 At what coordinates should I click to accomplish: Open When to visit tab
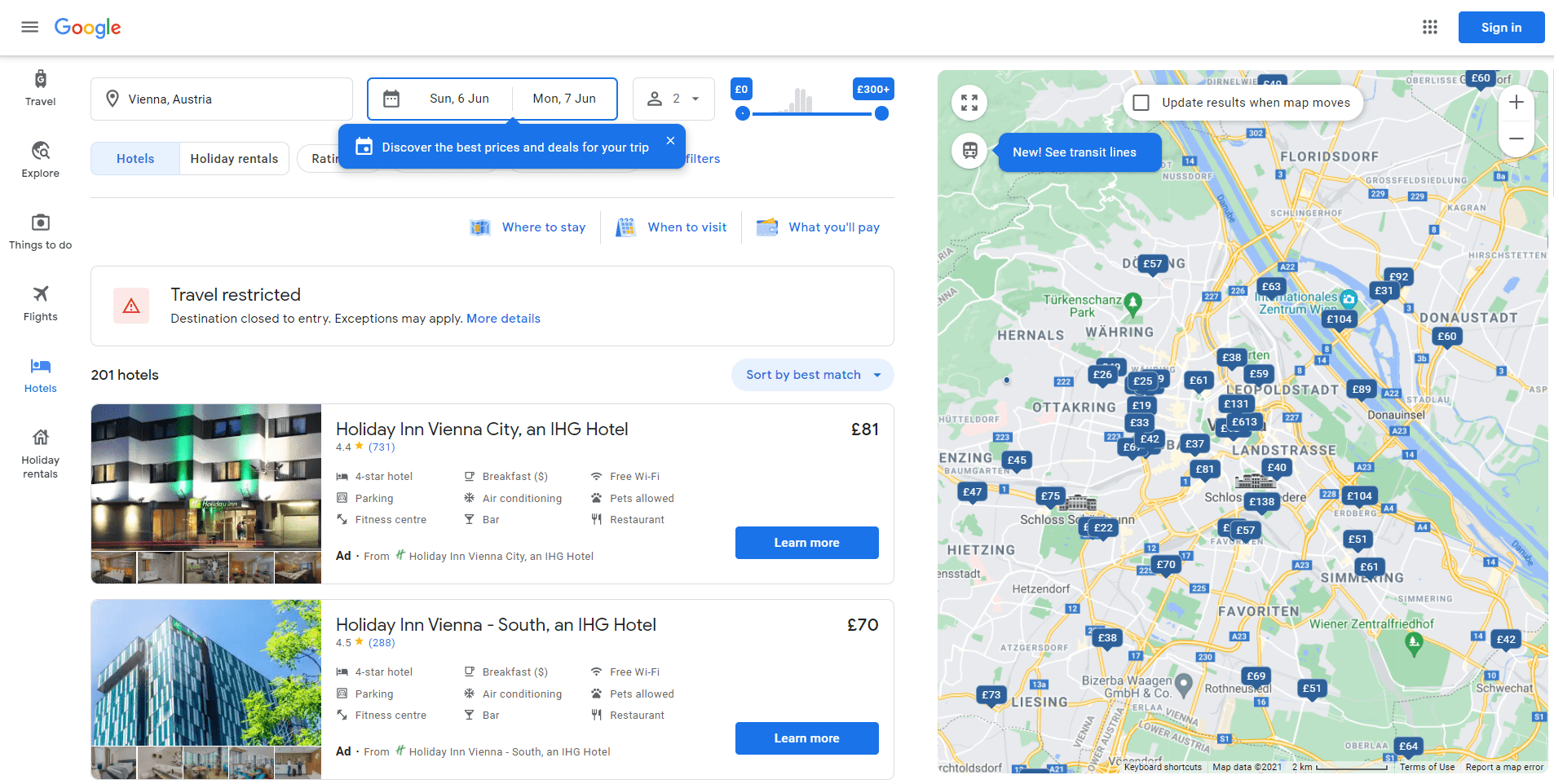point(671,227)
